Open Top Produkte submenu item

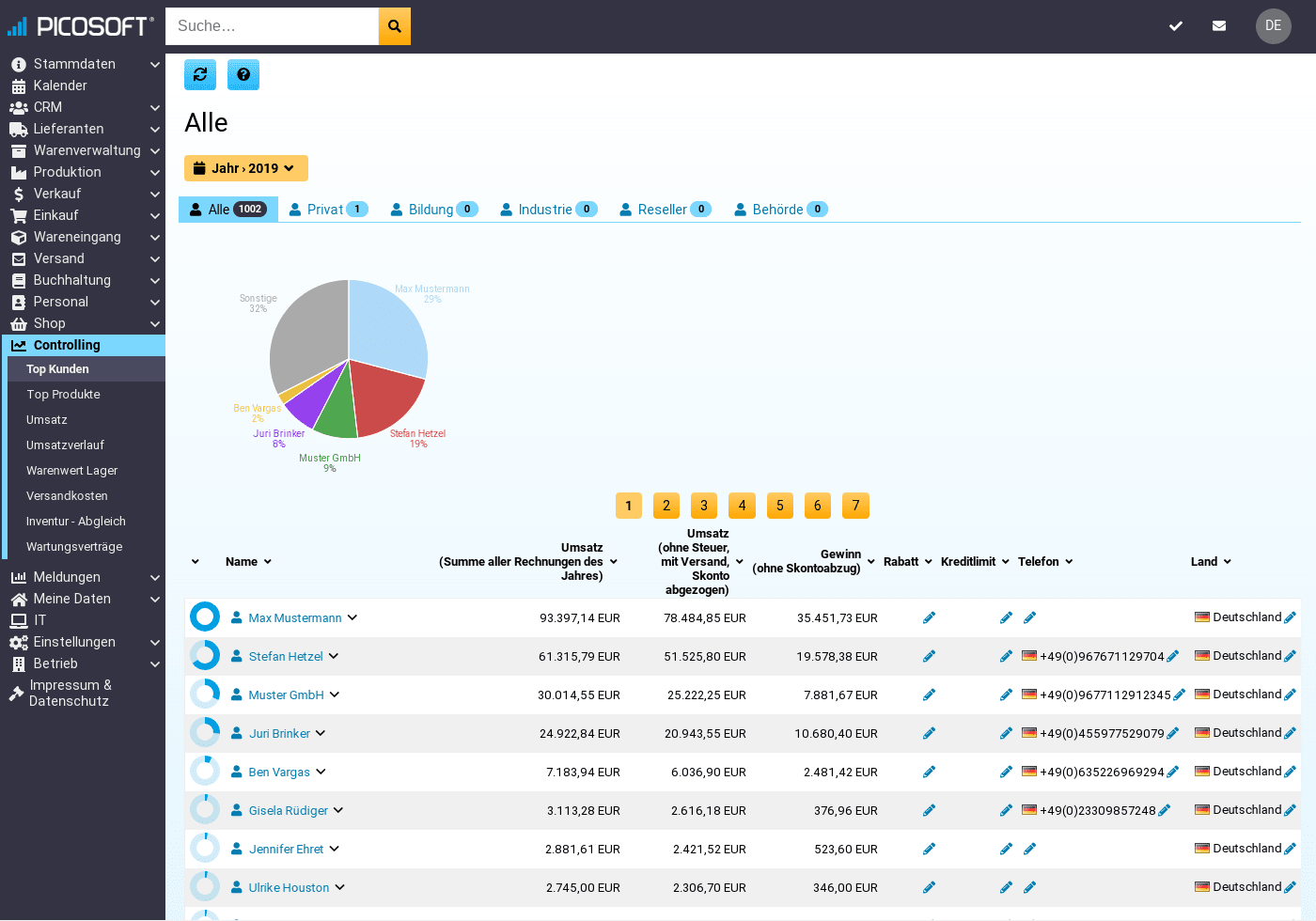click(63, 395)
